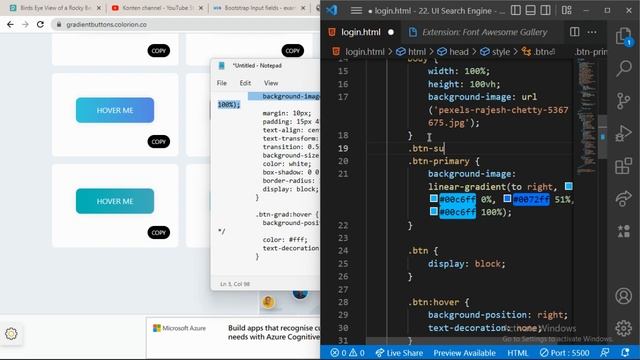Open the notifications bell in status bar
This screenshot has height=360, width=640.
pos(625,353)
